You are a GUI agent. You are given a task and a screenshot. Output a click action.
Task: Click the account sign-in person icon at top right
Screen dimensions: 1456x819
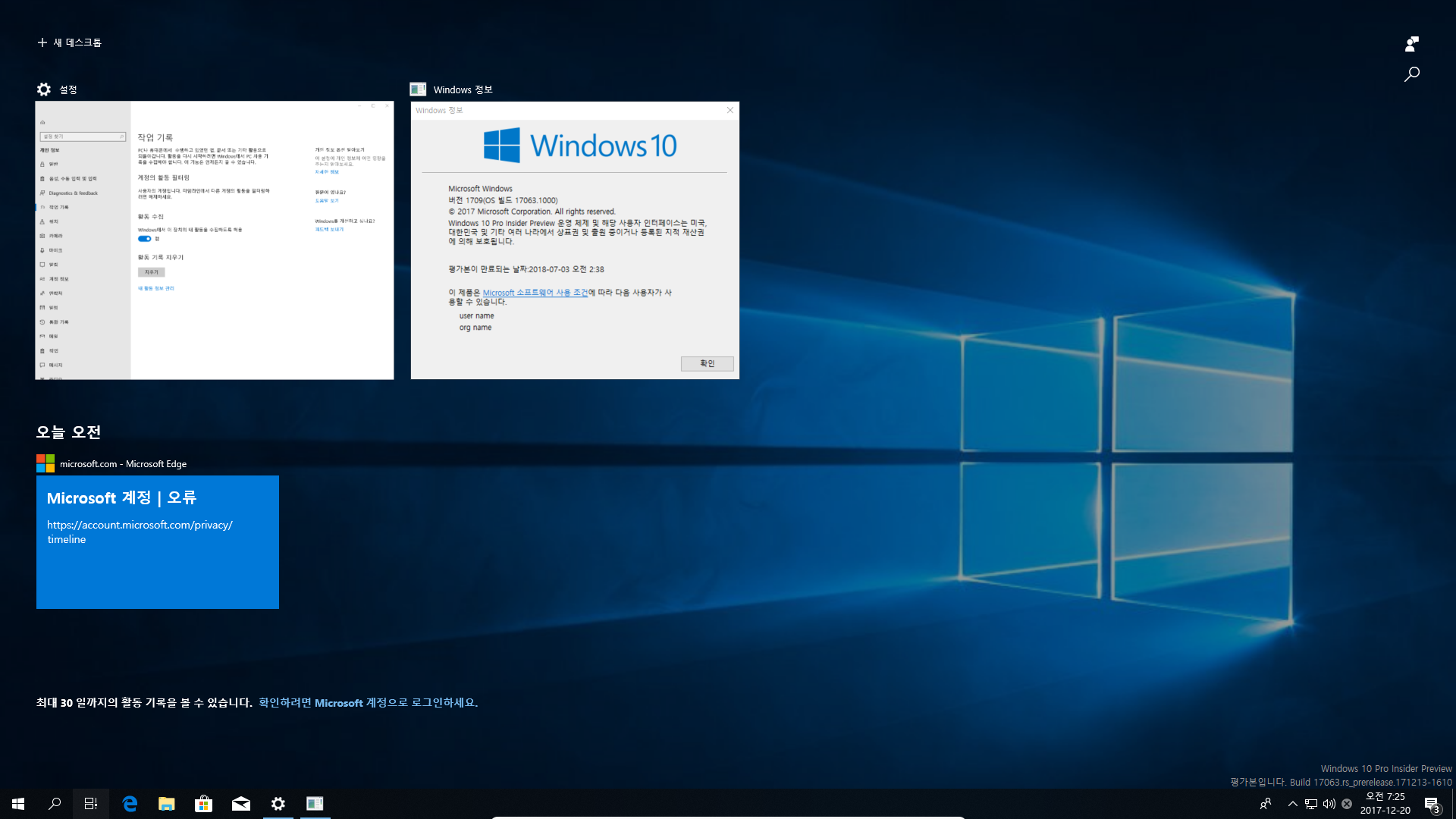point(1411,44)
